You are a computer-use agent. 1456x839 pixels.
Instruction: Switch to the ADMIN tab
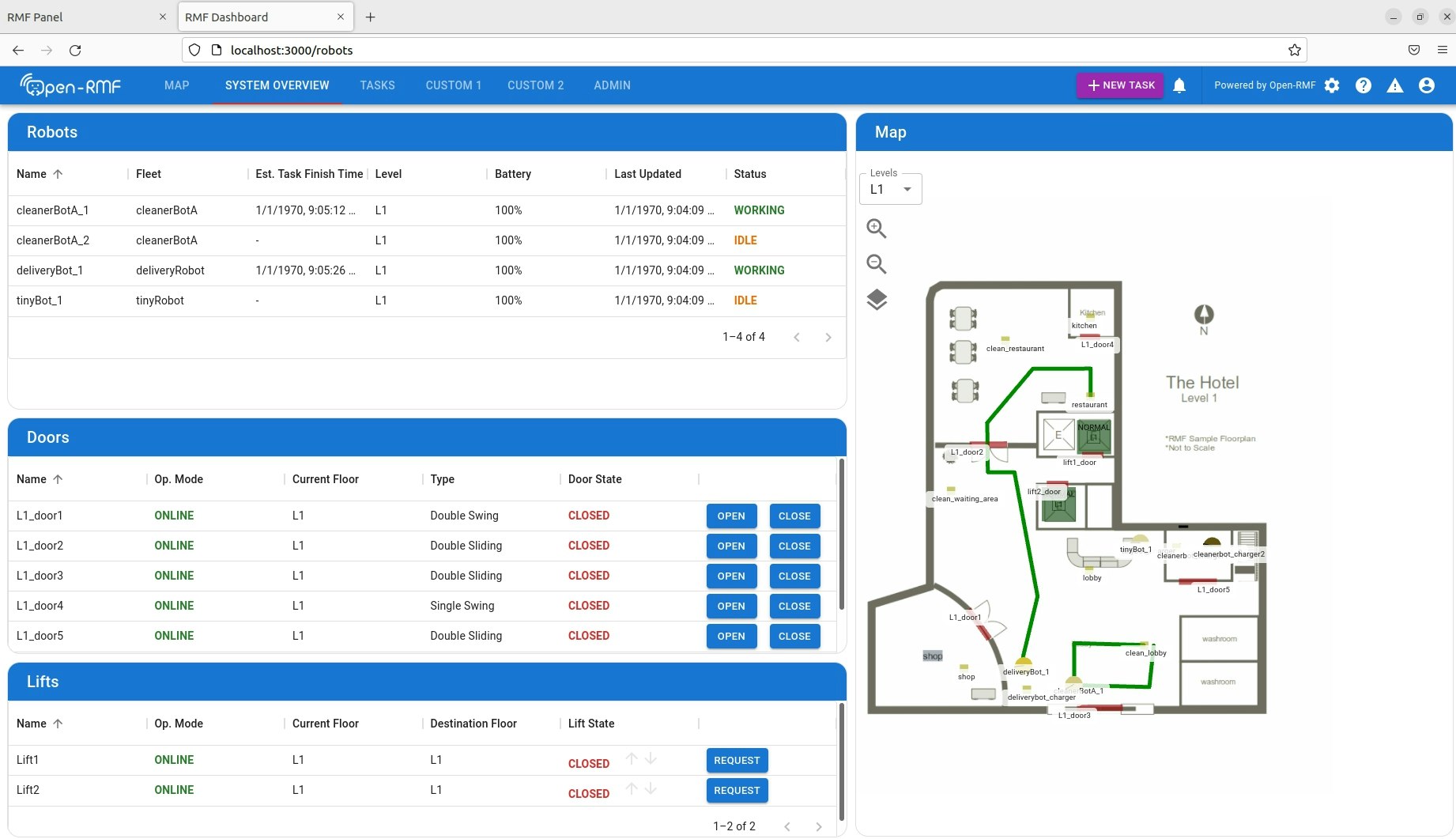(612, 85)
